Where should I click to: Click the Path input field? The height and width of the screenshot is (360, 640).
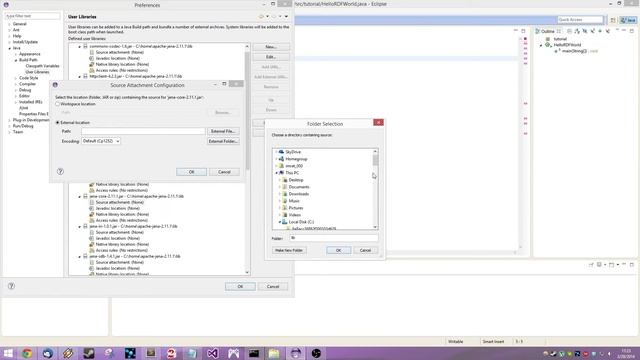pyautogui.click(x=143, y=131)
